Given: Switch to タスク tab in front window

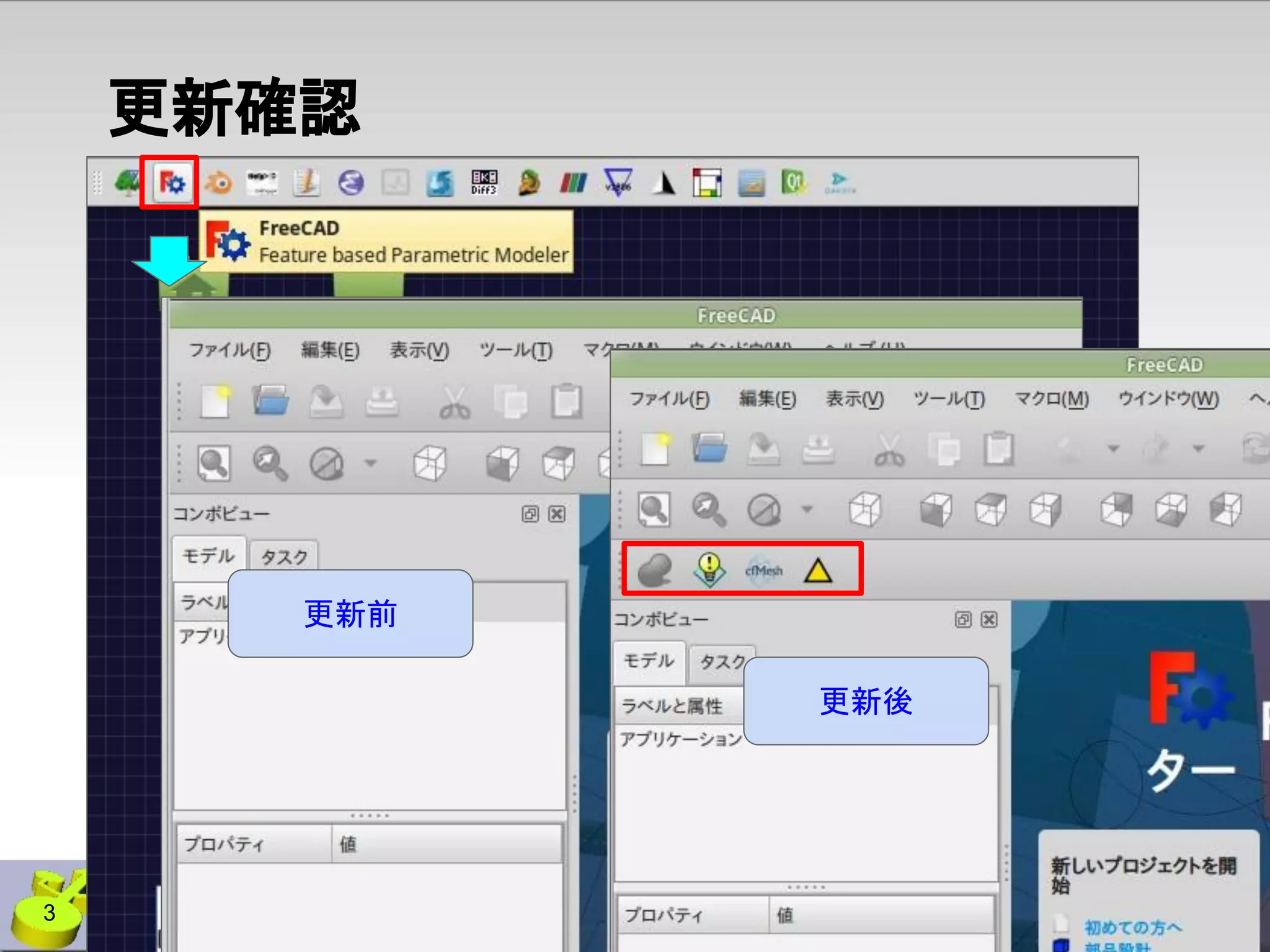Looking at the screenshot, I should (x=722, y=661).
